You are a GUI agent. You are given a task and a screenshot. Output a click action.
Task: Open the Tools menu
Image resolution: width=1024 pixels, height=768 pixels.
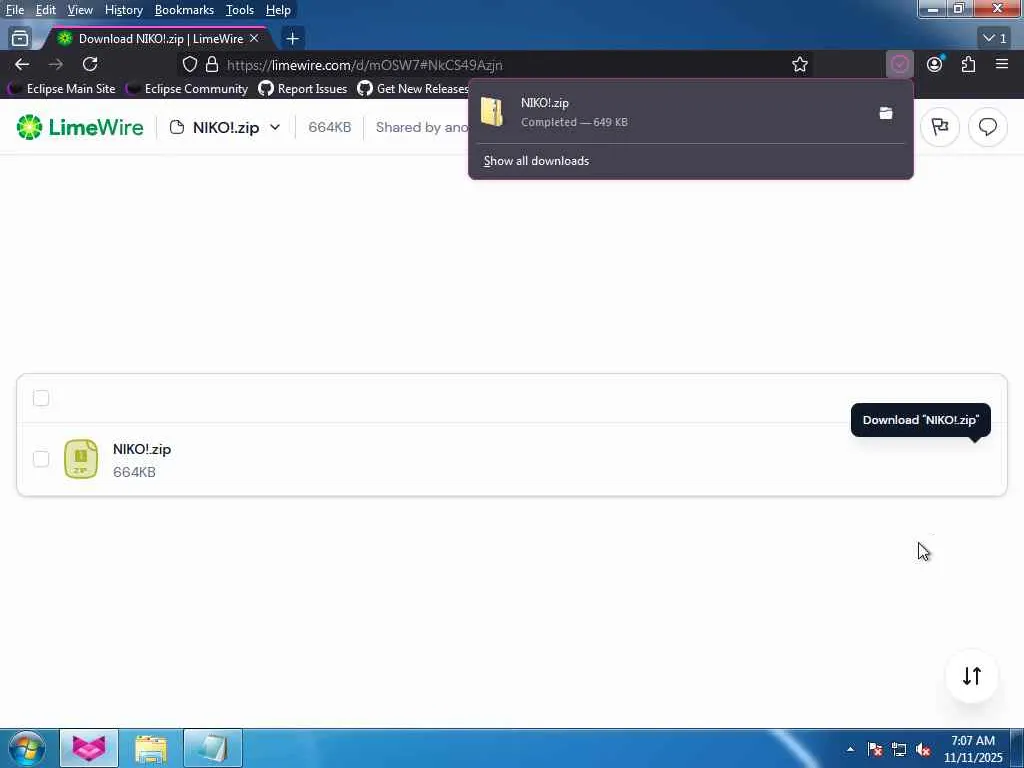click(240, 10)
